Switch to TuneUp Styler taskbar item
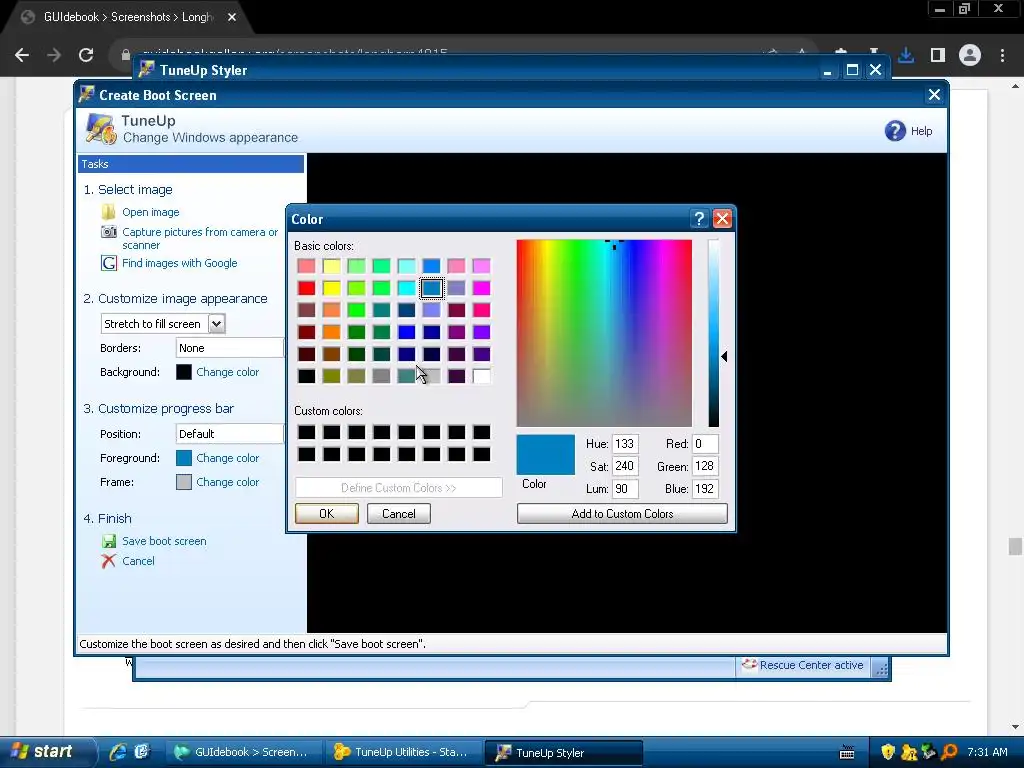Image resolution: width=1024 pixels, height=768 pixels. [564, 752]
